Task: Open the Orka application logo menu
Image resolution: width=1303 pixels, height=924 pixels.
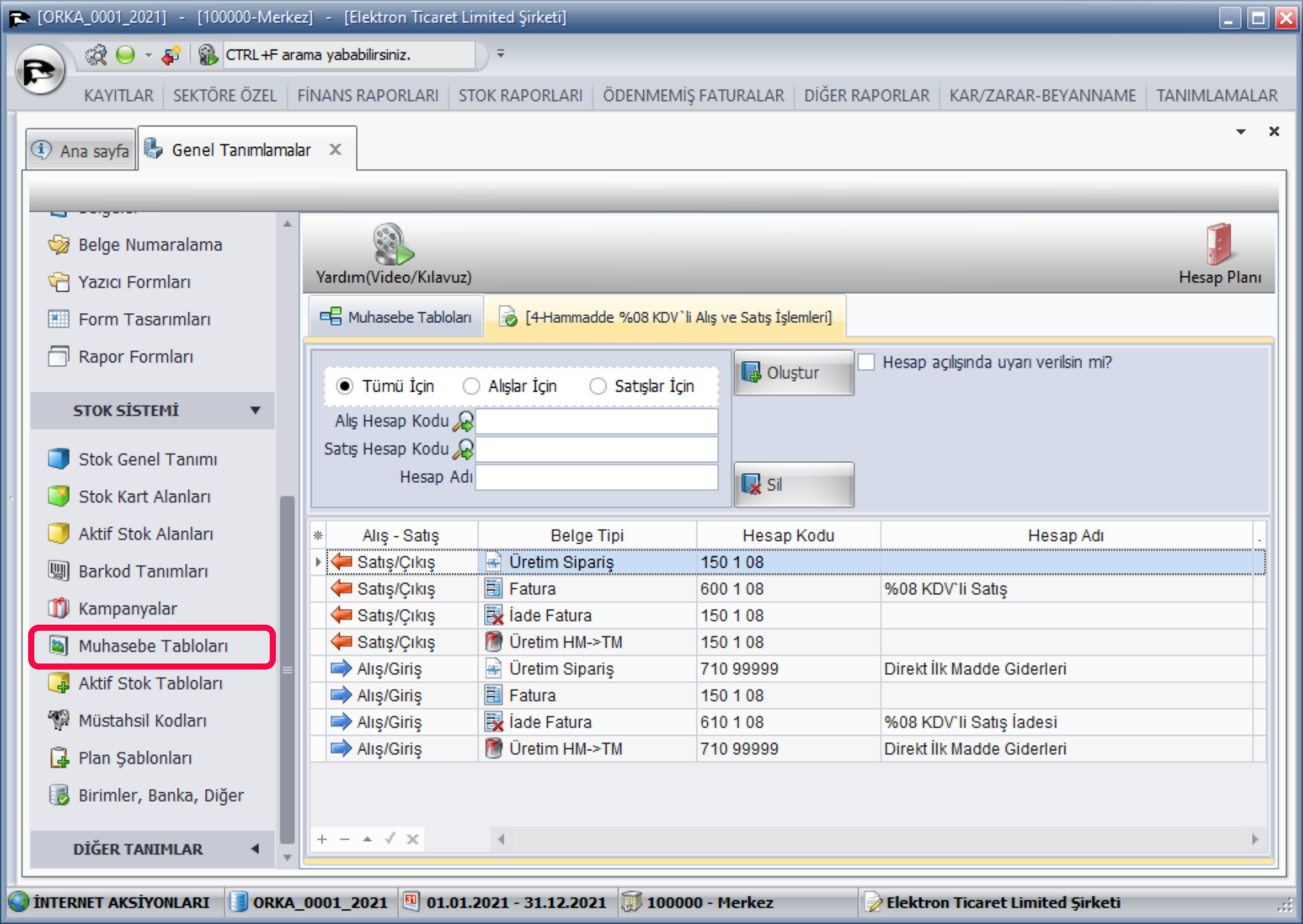Action: [x=40, y=71]
